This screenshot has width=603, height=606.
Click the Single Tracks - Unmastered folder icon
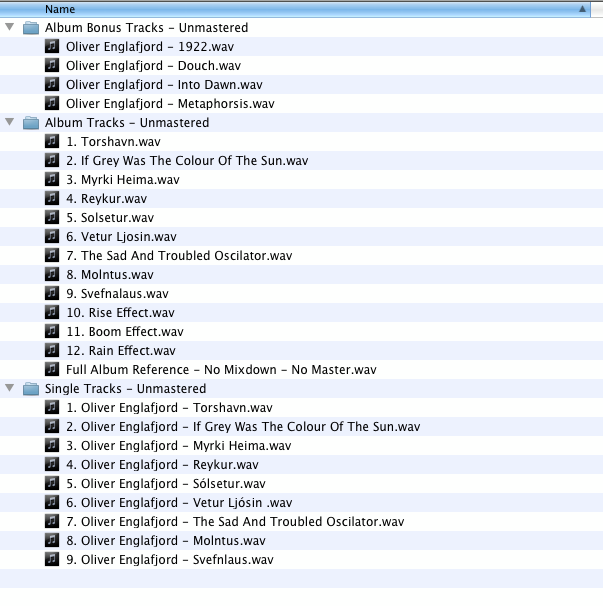pos(30,388)
